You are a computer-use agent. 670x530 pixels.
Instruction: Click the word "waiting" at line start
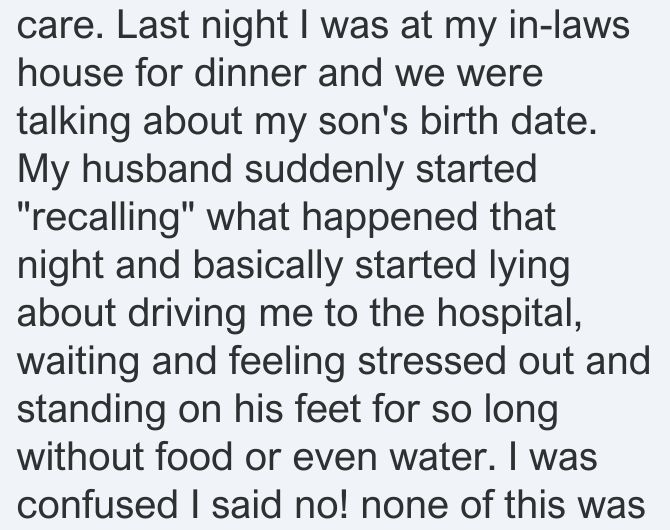tap(78, 362)
